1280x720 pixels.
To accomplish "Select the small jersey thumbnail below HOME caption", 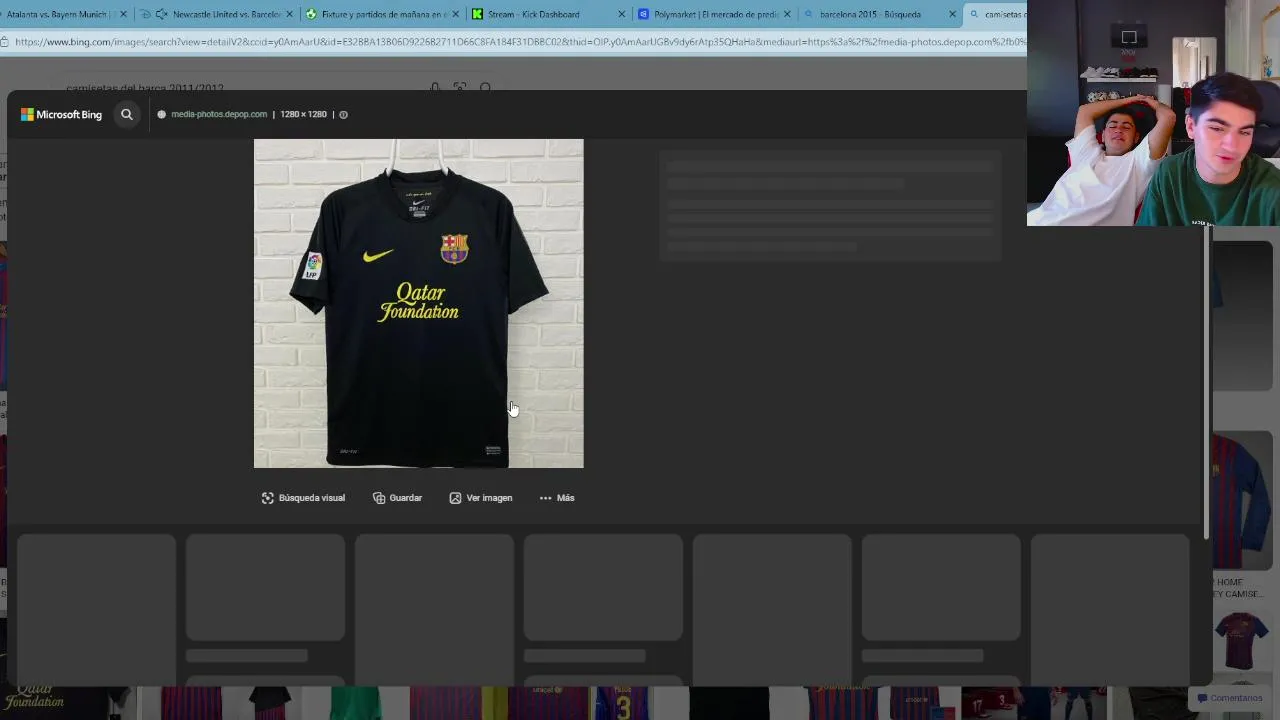I will [1241, 641].
